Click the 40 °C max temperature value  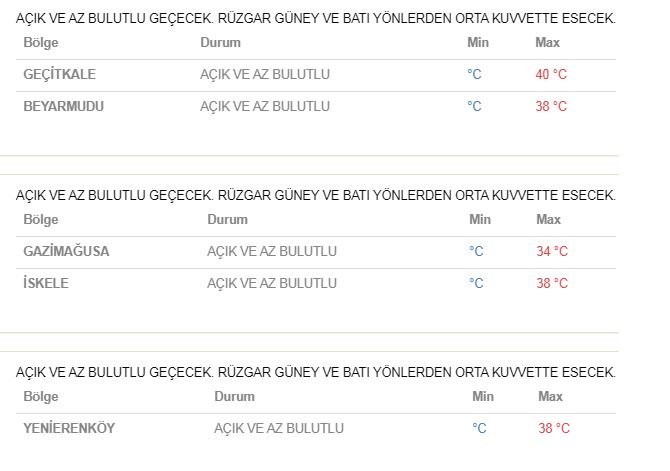(x=551, y=75)
